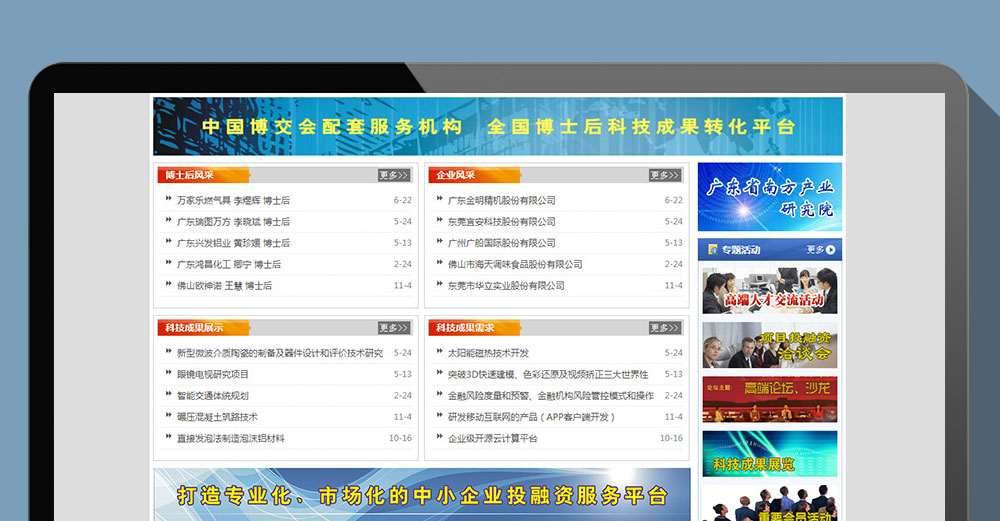
Task: Open 科技成果展览 thumbnail
Action: point(770,453)
